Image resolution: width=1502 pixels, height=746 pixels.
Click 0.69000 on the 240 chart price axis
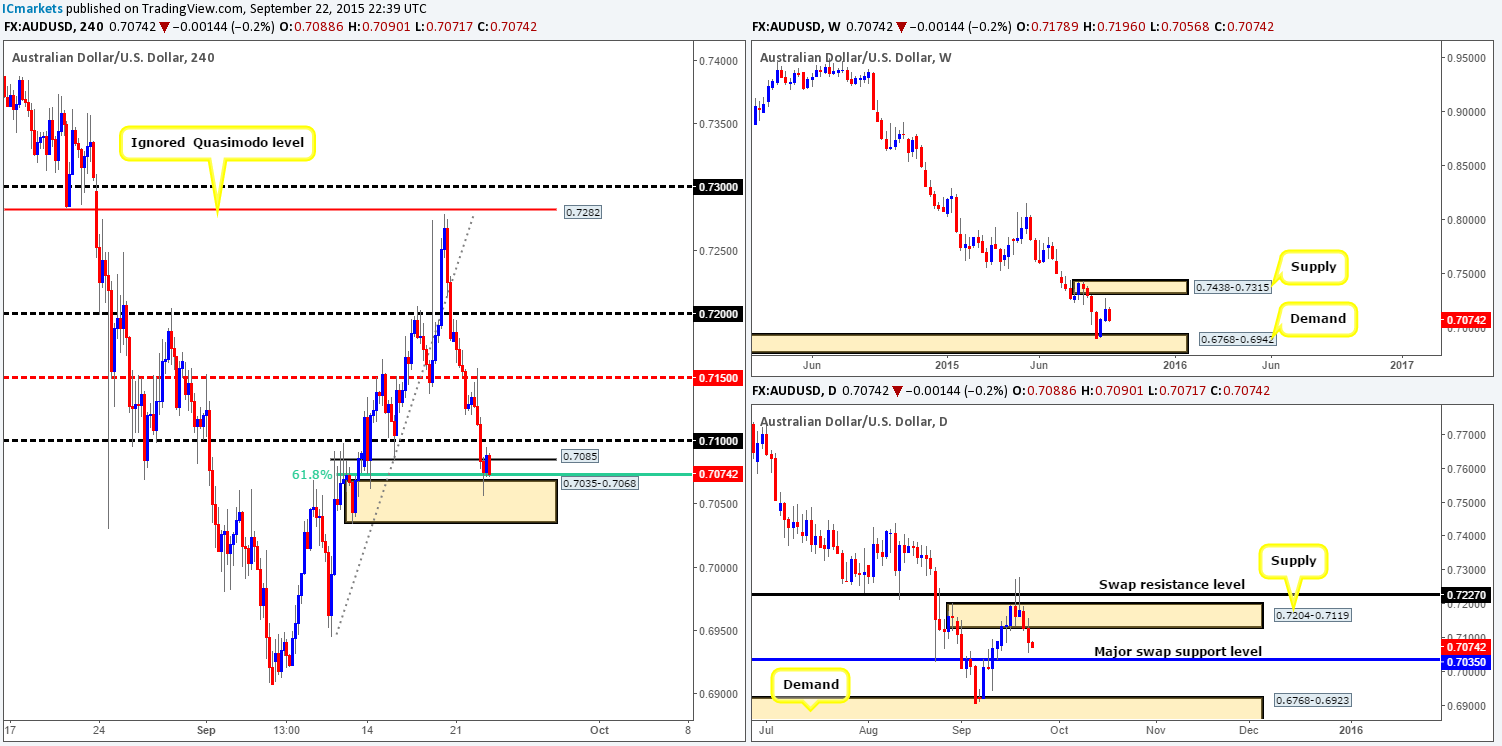pyautogui.click(x=716, y=694)
